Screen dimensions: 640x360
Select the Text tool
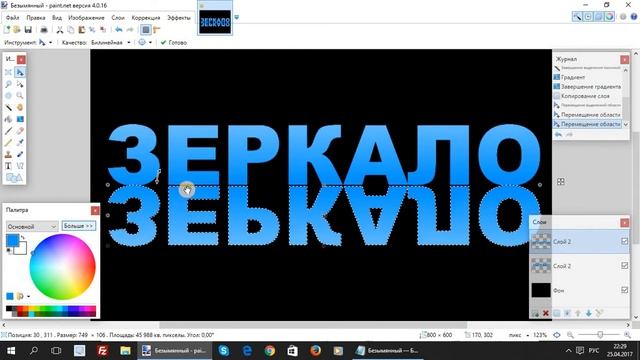coord(8,166)
